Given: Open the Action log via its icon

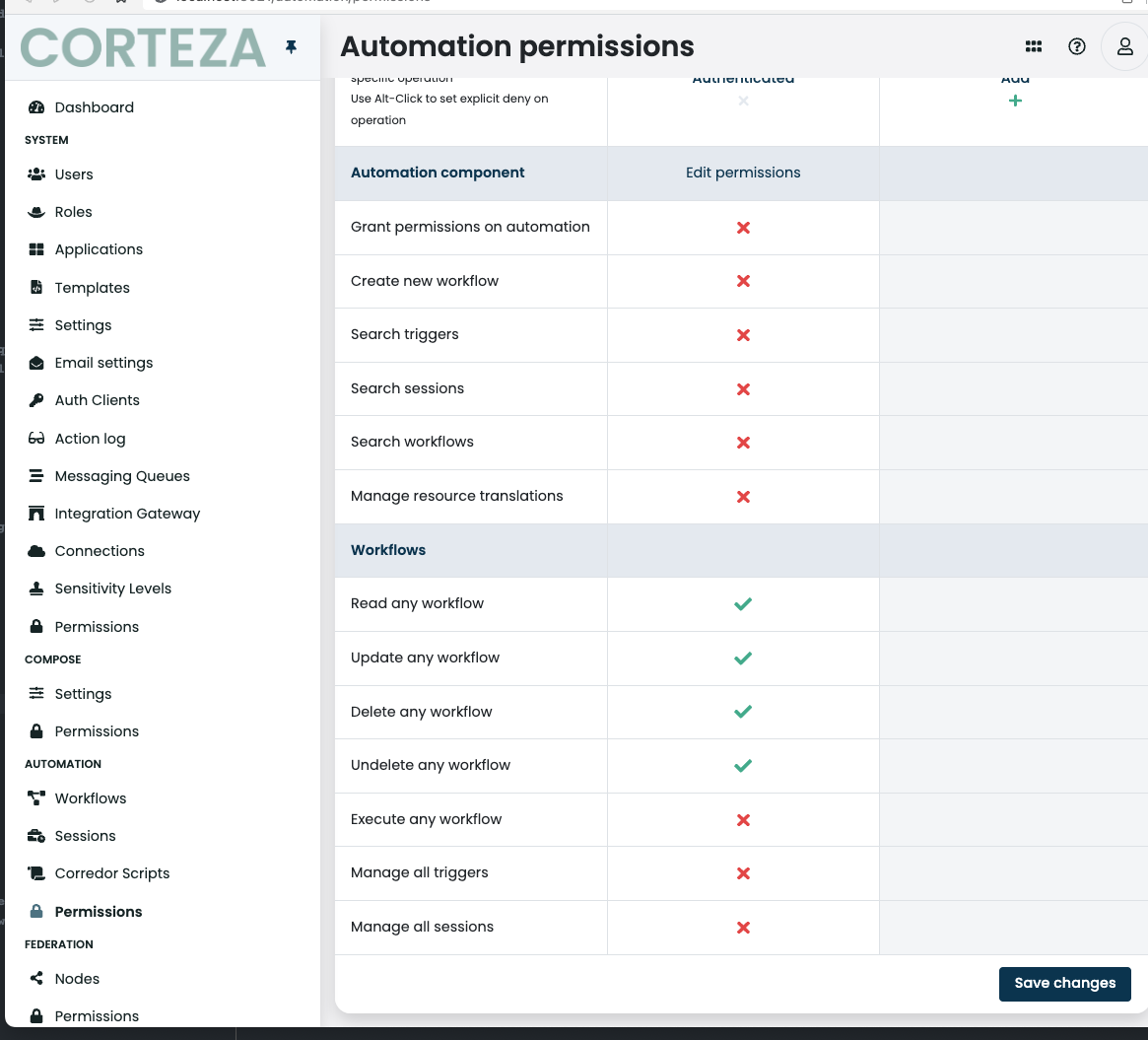Looking at the screenshot, I should click(x=35, y=438).
